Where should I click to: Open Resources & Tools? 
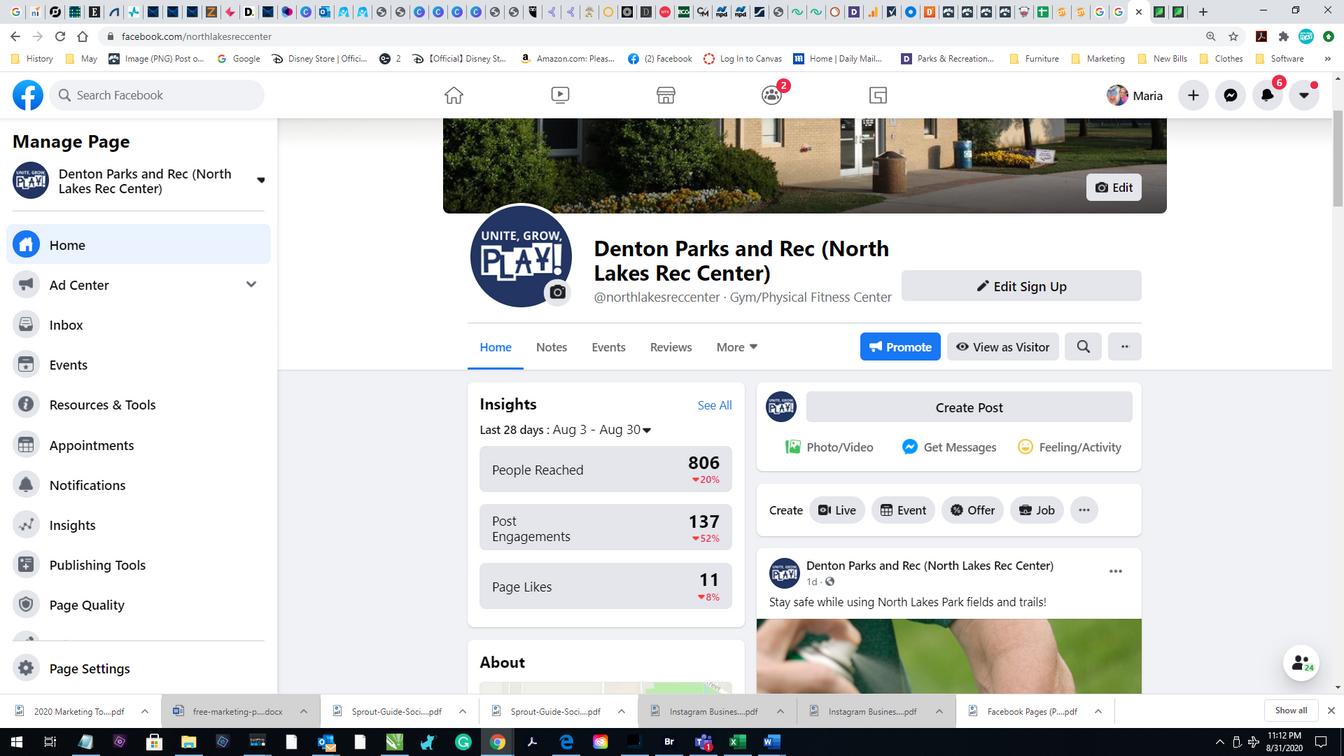tap(138, 405)
